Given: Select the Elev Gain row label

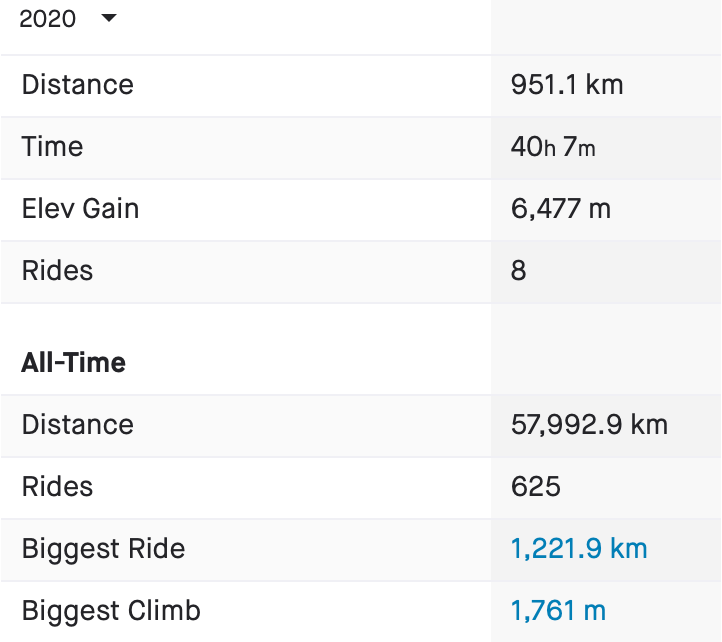Looking at the screenshot, I should tap(80, 209).
